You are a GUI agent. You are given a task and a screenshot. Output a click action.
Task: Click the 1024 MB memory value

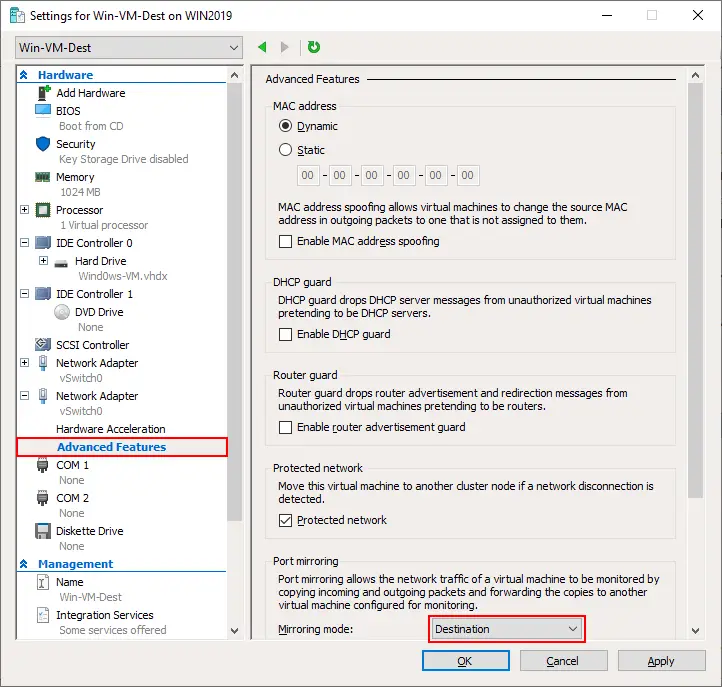tap(80, 192)
